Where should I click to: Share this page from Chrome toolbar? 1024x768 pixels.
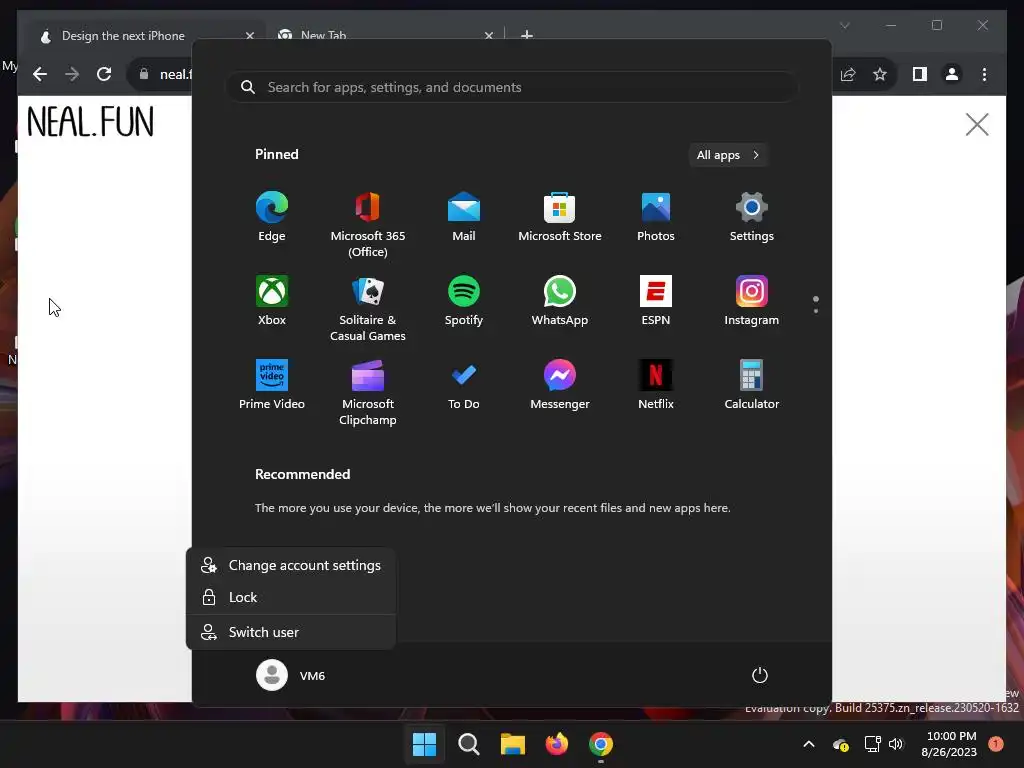click(848, 74)
